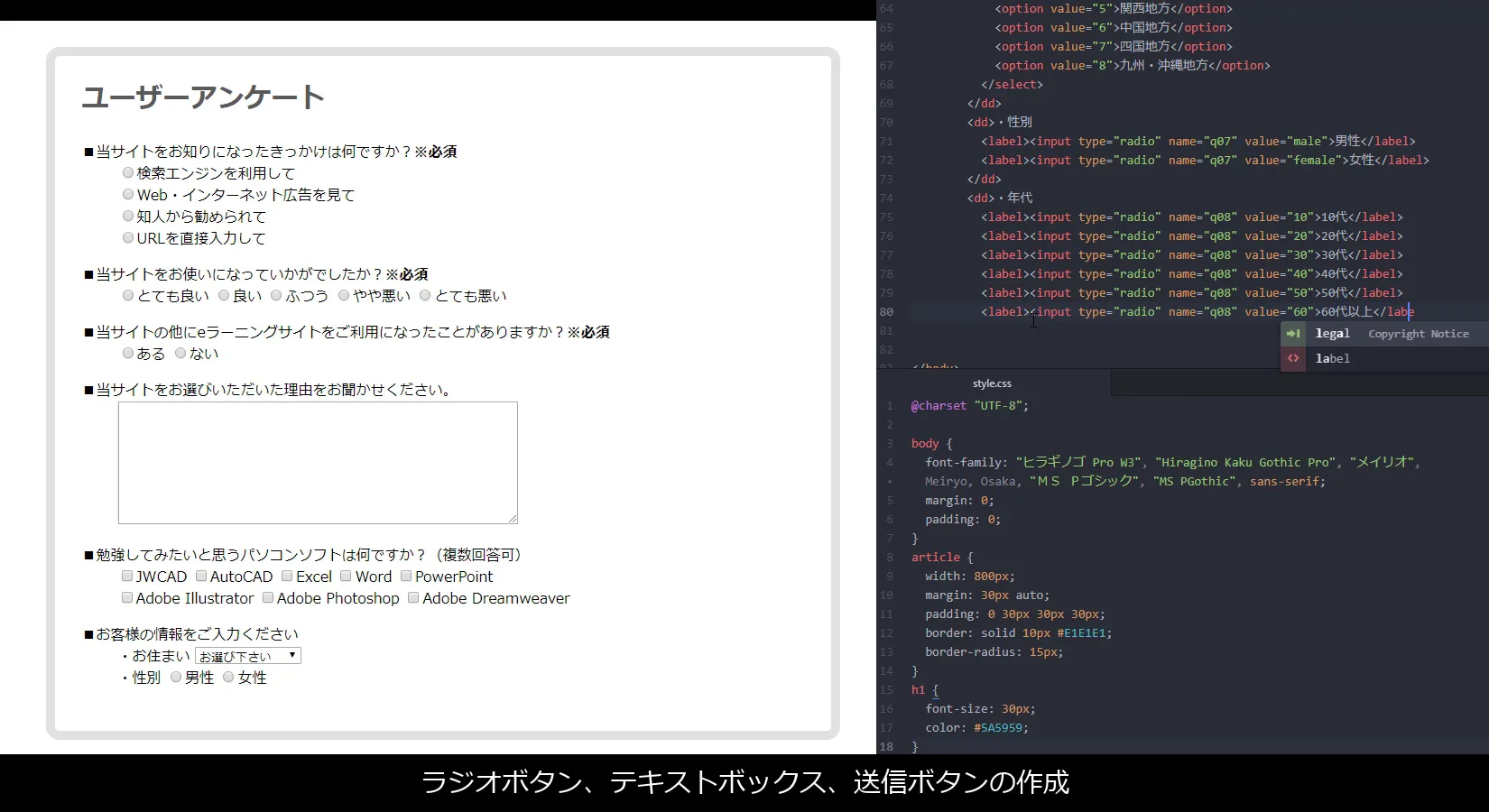Screen dimensions: 1489x812
Task: Select the 女性 gender radio button
Action: coord(228,677)
